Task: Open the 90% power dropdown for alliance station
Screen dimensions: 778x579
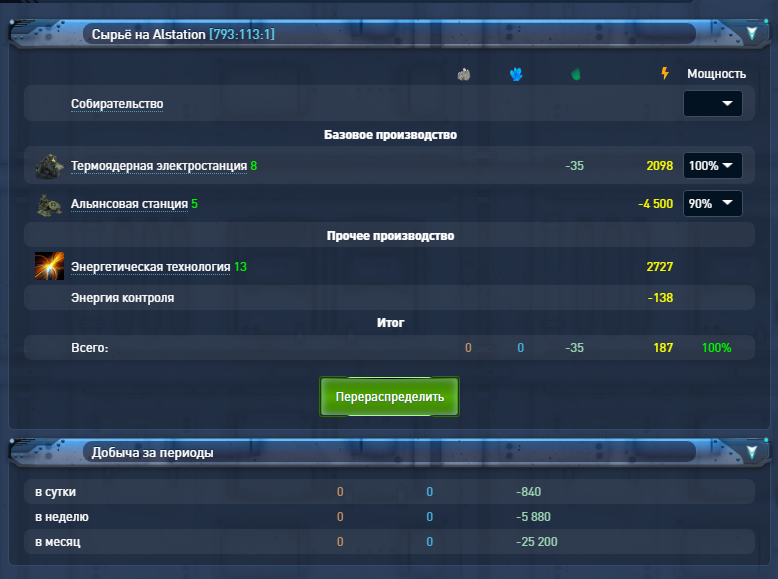Action: point(712,204)
